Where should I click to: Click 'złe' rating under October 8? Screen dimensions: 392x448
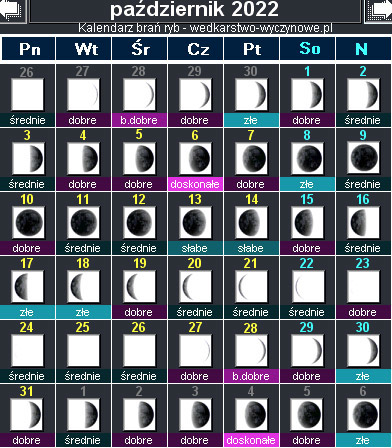click(307, 184)
